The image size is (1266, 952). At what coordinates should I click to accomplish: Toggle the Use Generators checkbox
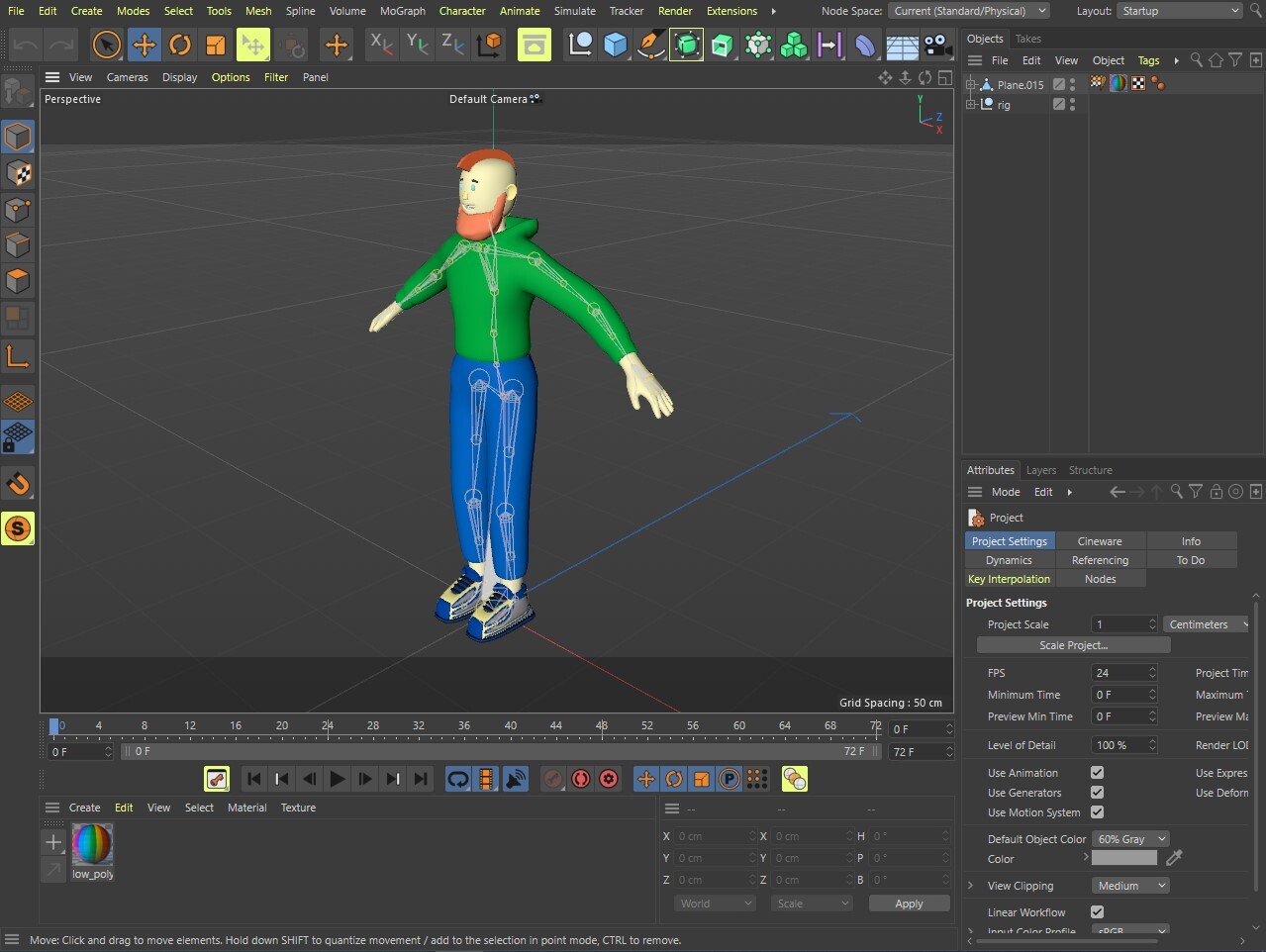pos(1097,793)
